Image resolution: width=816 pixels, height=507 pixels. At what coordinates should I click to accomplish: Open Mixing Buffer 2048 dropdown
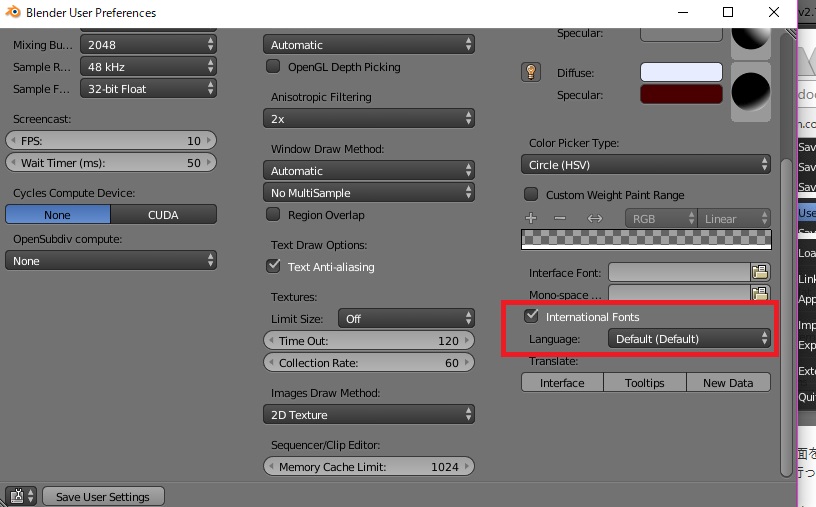pyautogui.click(x=148, y=44)
